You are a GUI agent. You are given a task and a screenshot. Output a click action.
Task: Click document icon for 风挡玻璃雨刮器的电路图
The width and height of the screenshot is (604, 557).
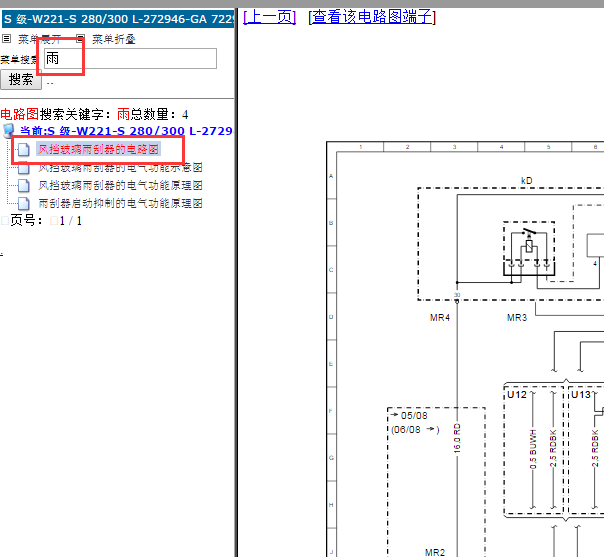23,149
